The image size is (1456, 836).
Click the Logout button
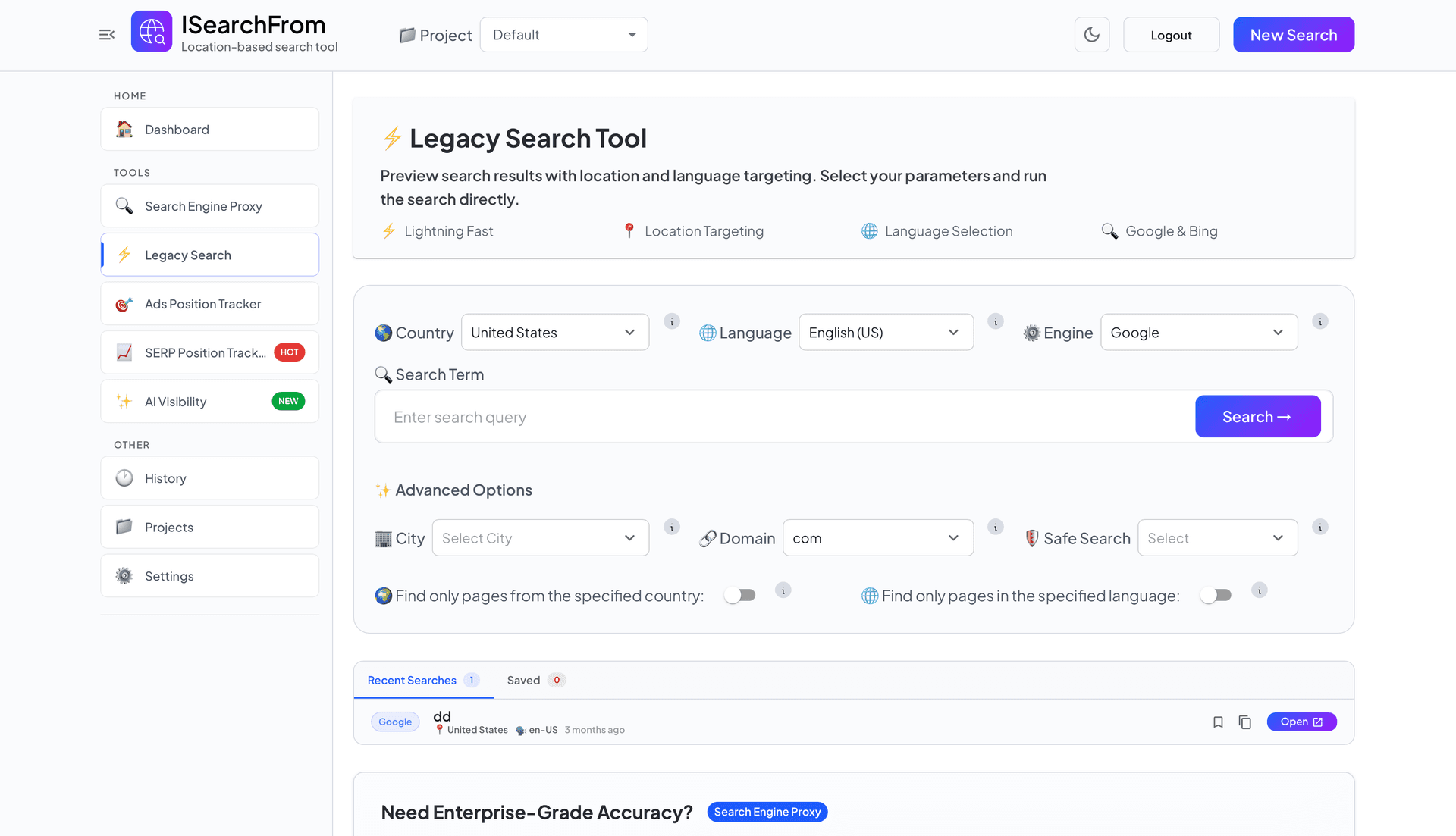click(x=1171, y=35)
